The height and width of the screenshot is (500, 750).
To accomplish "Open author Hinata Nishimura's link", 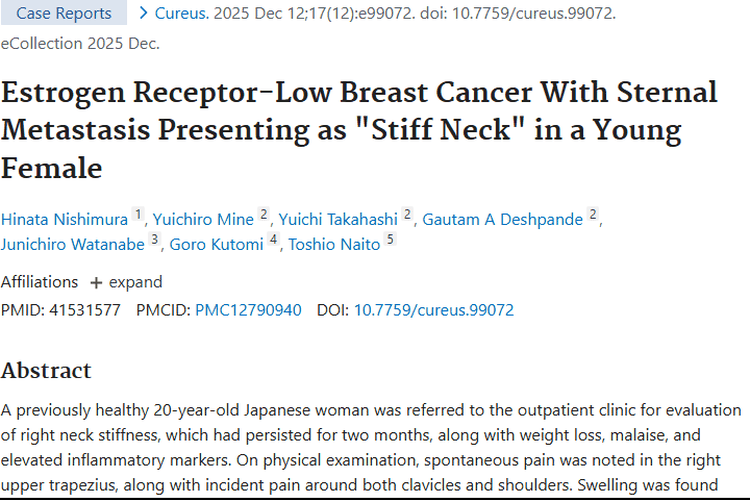I will (64, 219).
